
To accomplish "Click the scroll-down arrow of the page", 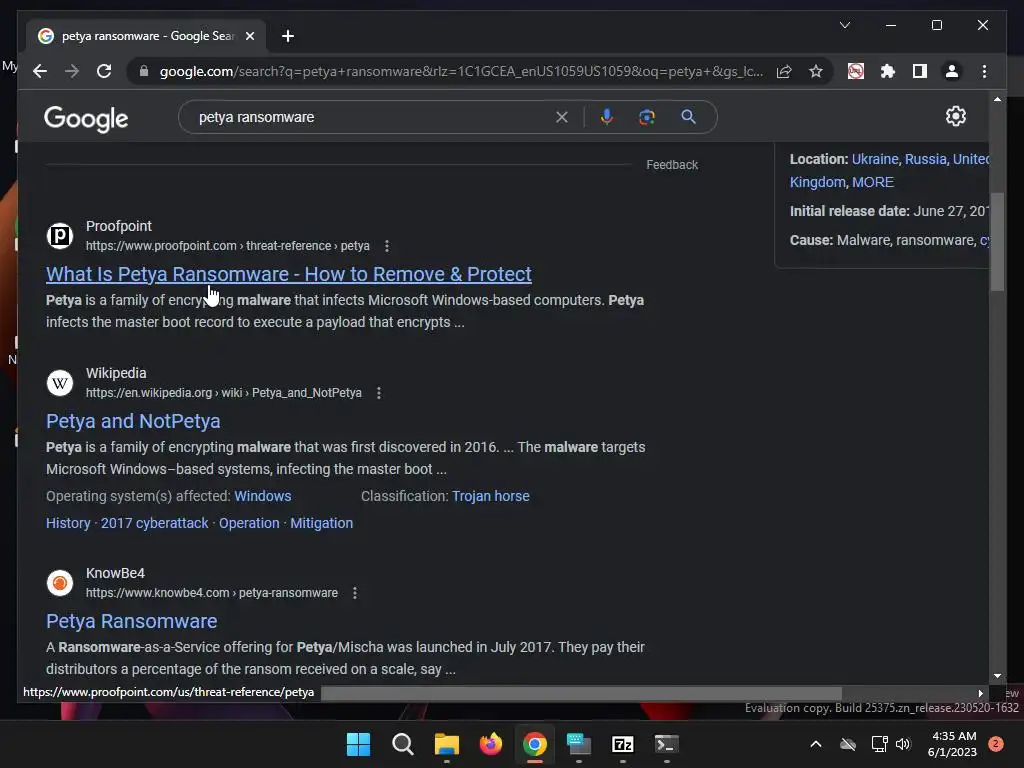I will [997, 676].
